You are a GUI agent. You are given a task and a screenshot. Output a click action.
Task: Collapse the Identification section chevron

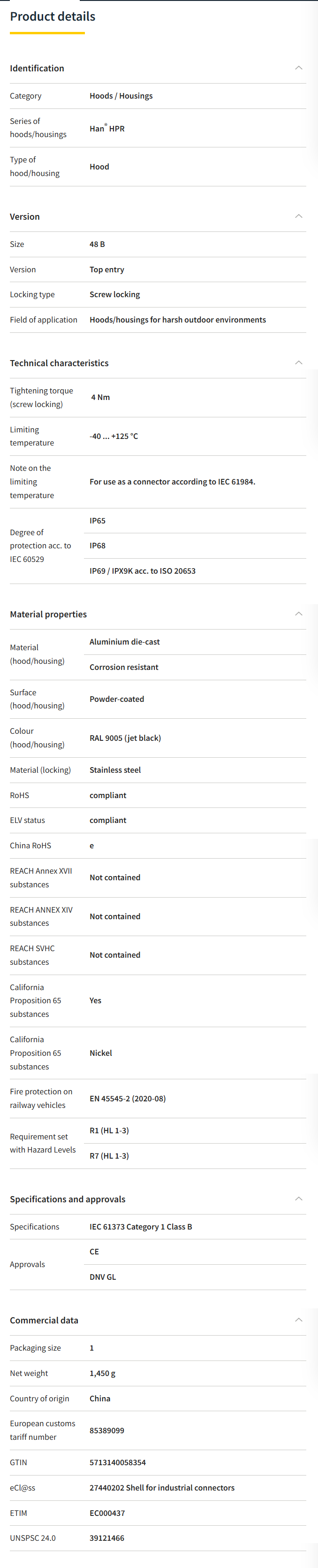(x=298, y=68)
